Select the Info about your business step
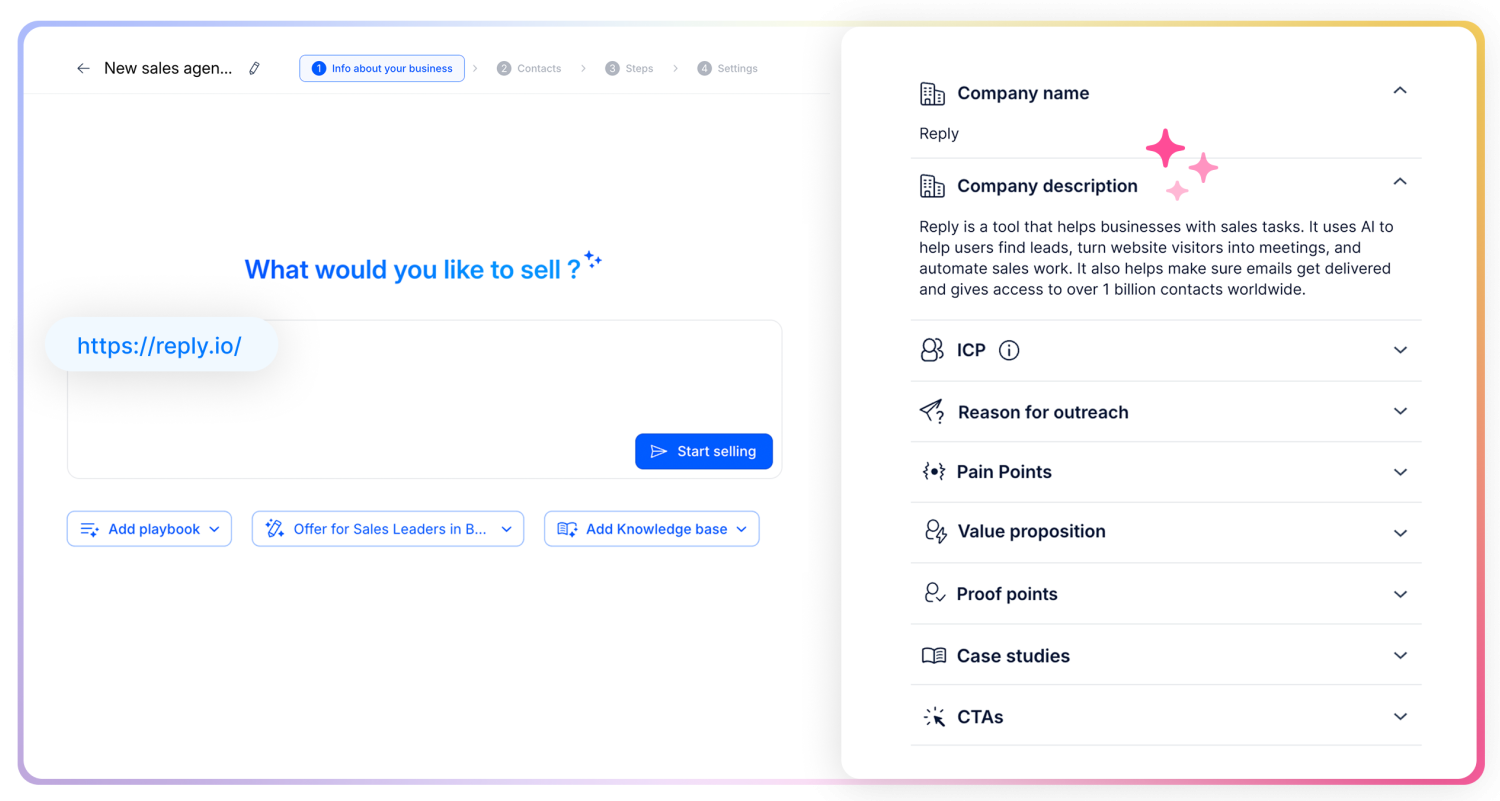 pyautogui.click(x=382, y=68)
